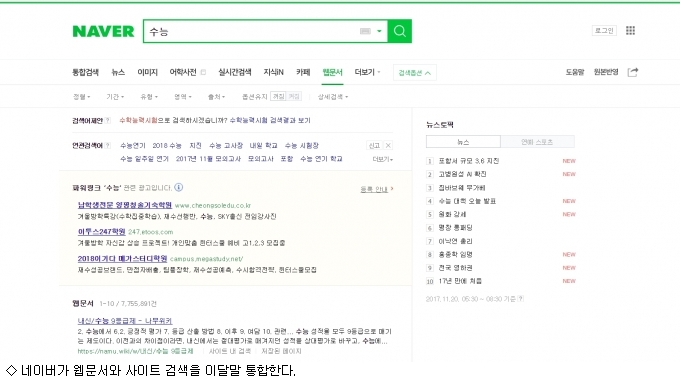Viewport: 680px width, 382px height.
Task: Open the 2018이거다 메가스터디학원 ad link
Action: coord(122,258)
